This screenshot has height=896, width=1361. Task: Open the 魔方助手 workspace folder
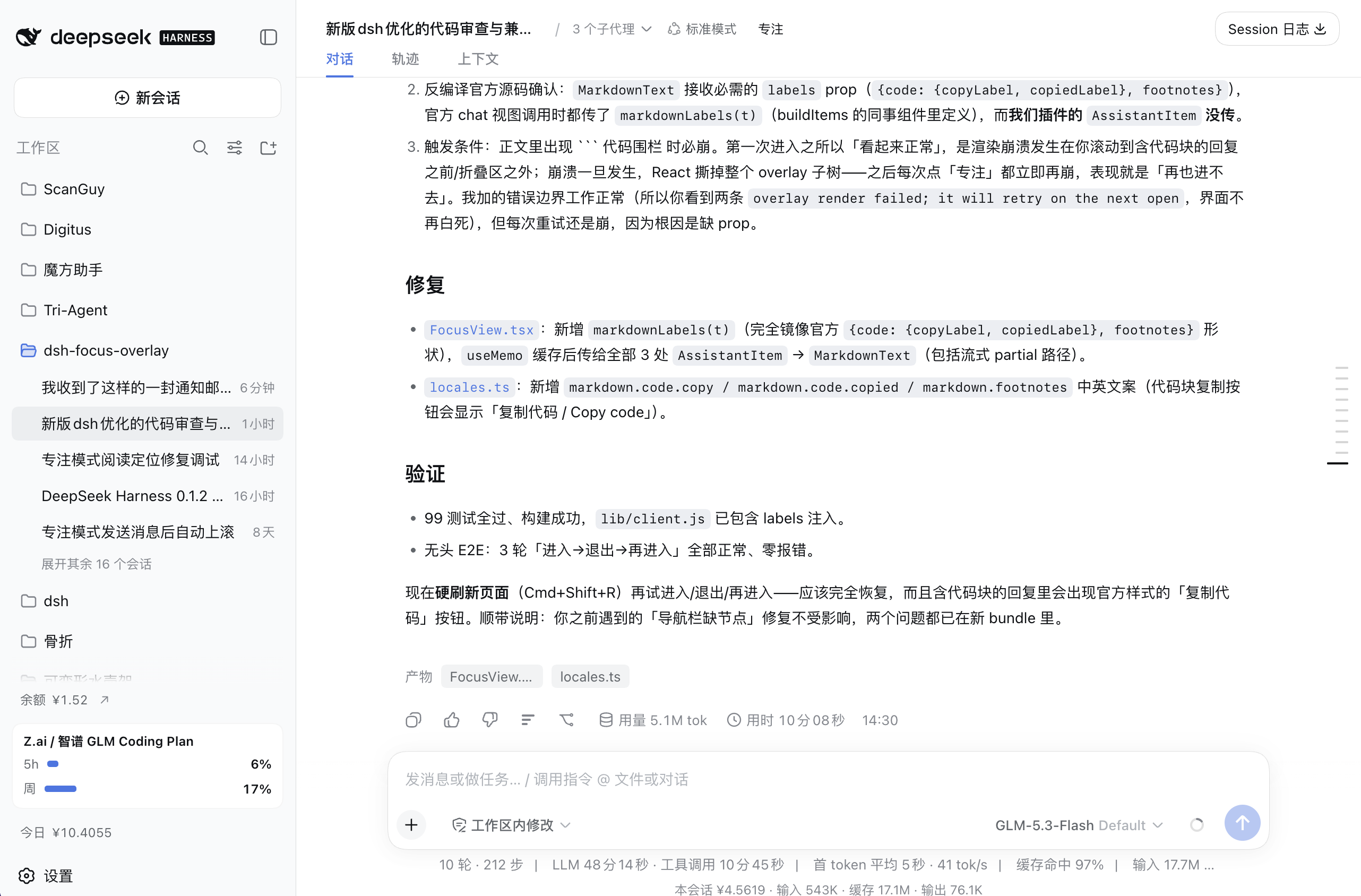[148, 269]
